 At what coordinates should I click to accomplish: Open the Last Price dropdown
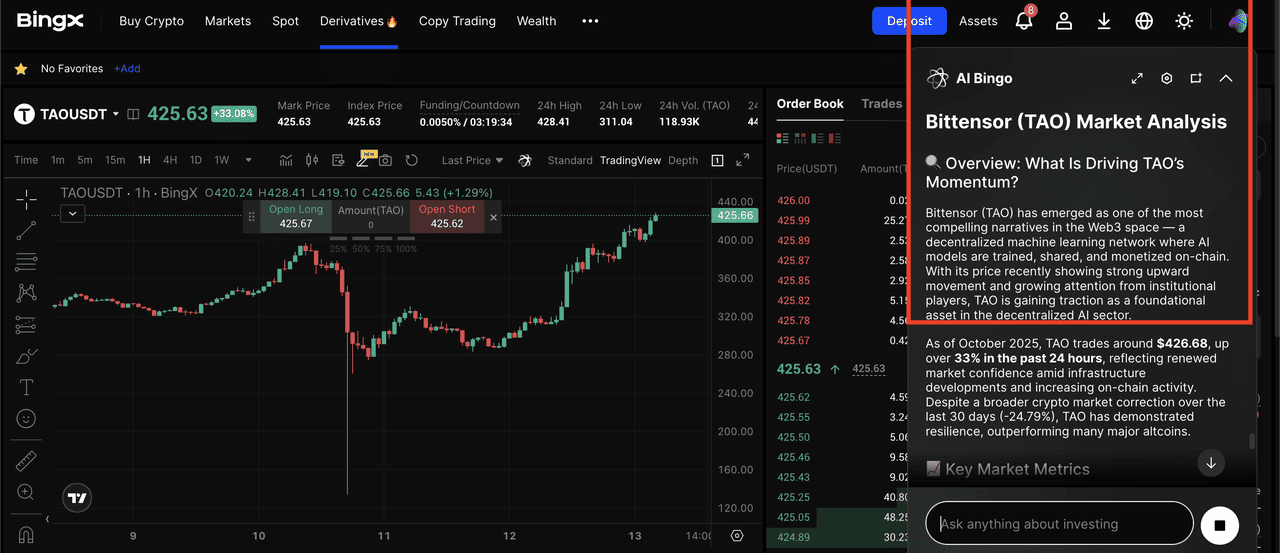(x=473, y=160)
